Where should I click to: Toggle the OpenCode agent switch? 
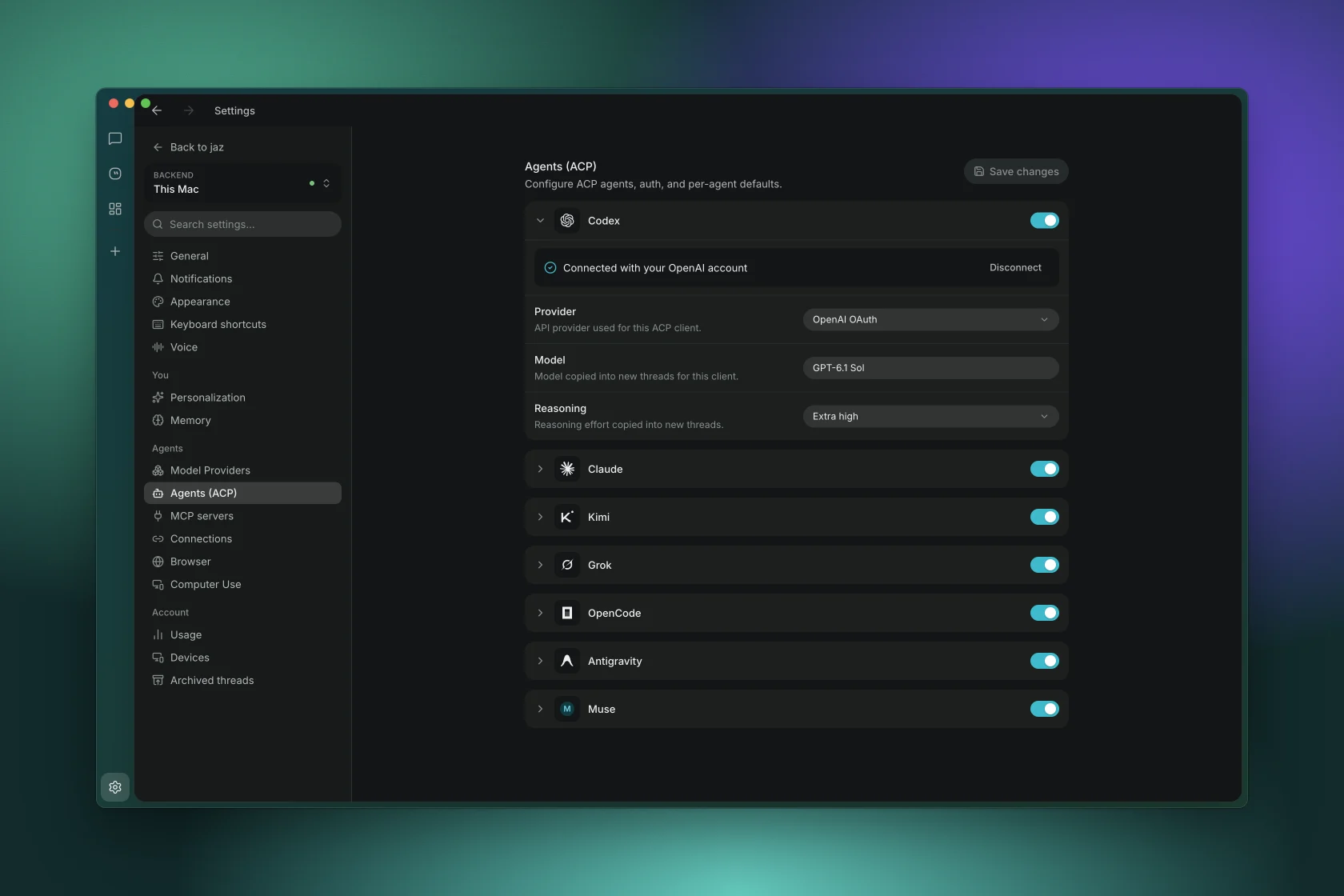pos(1044,613)
